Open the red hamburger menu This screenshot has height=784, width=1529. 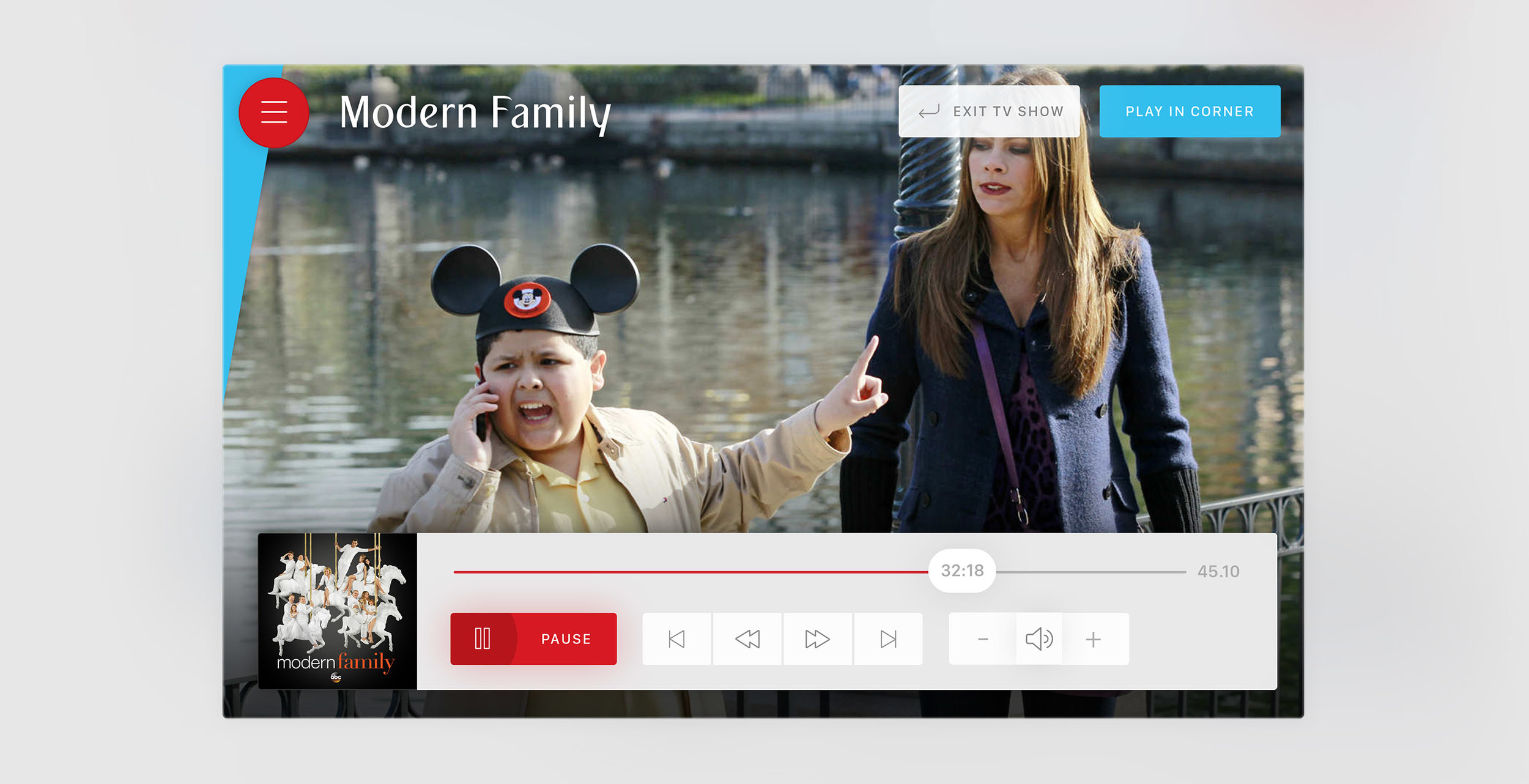point(273,113)
